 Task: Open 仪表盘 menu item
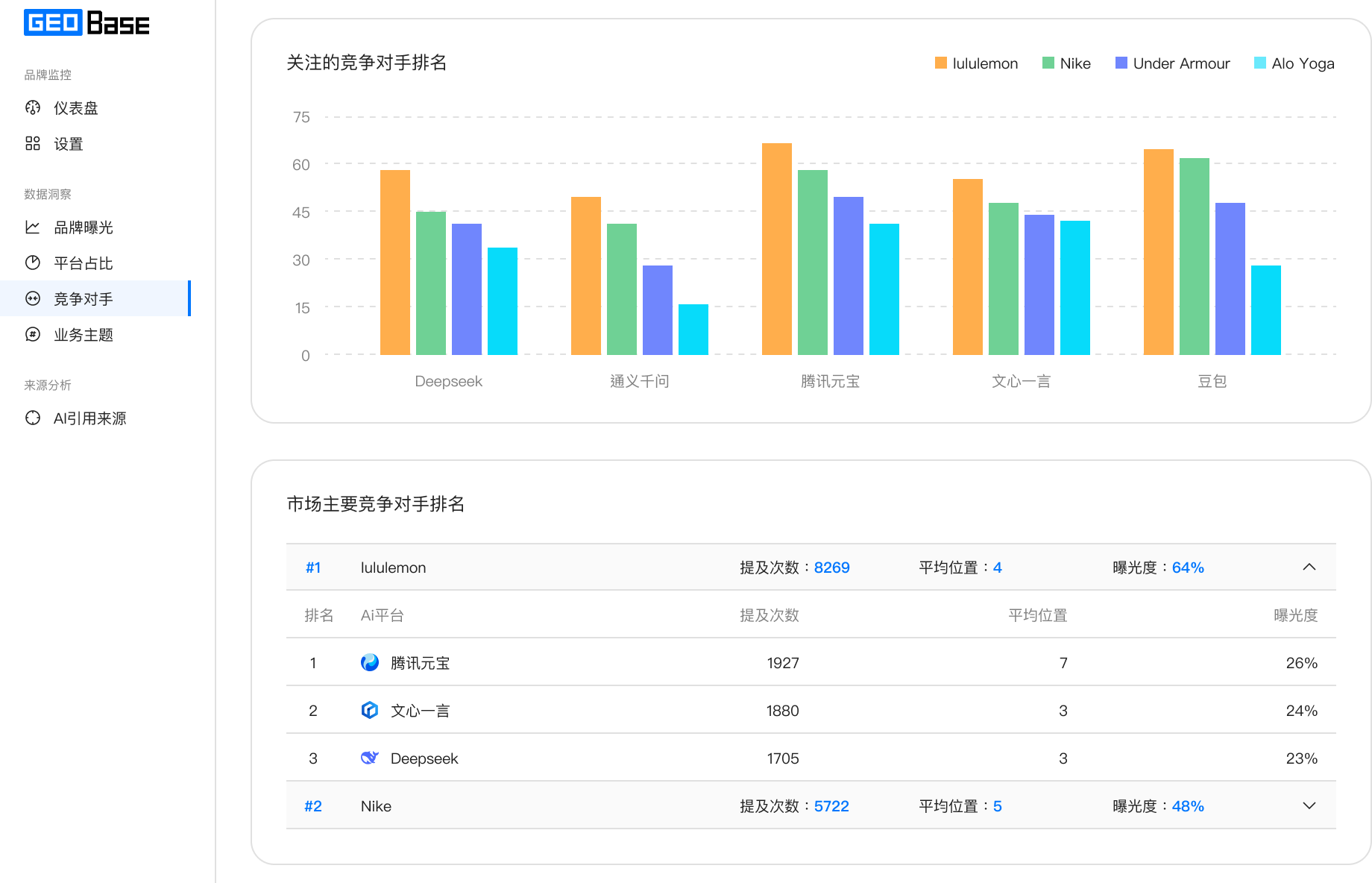point(95,108)
